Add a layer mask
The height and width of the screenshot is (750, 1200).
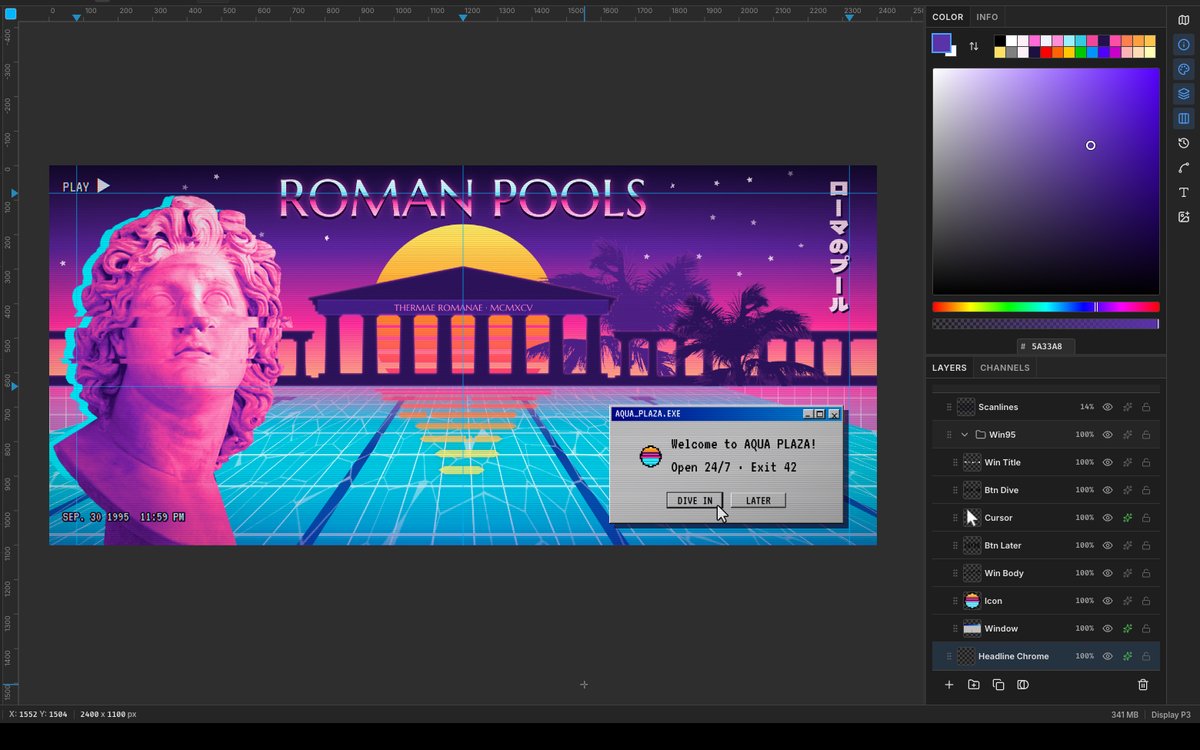(x=1023, y=685)
